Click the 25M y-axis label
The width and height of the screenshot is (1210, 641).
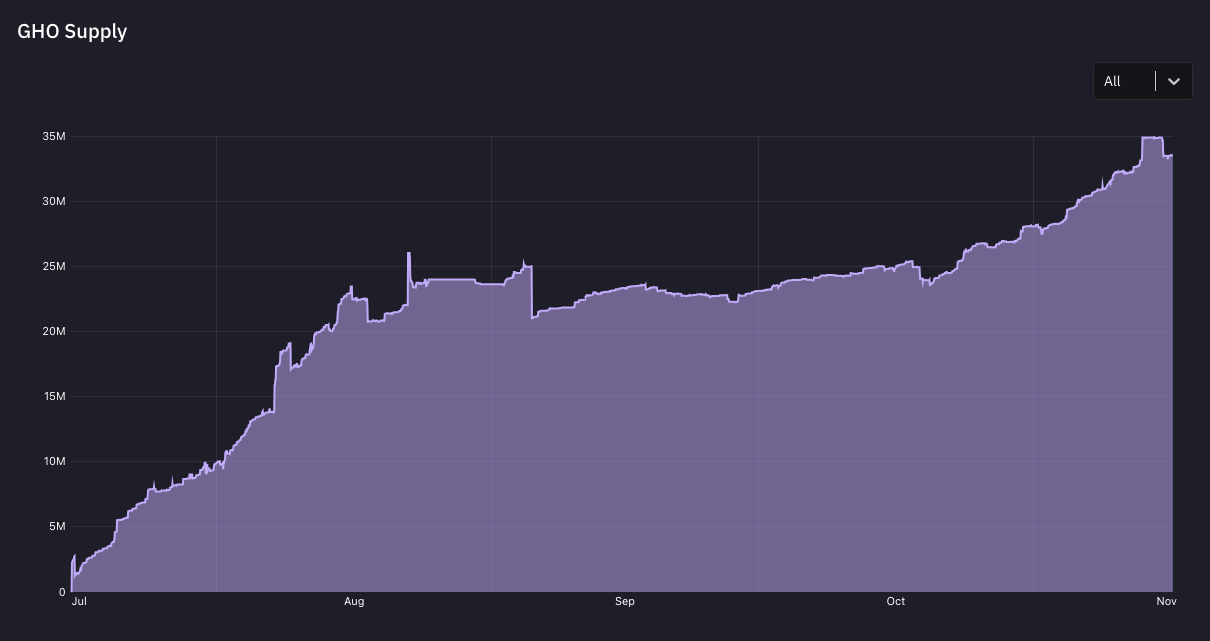click(54, 266)
